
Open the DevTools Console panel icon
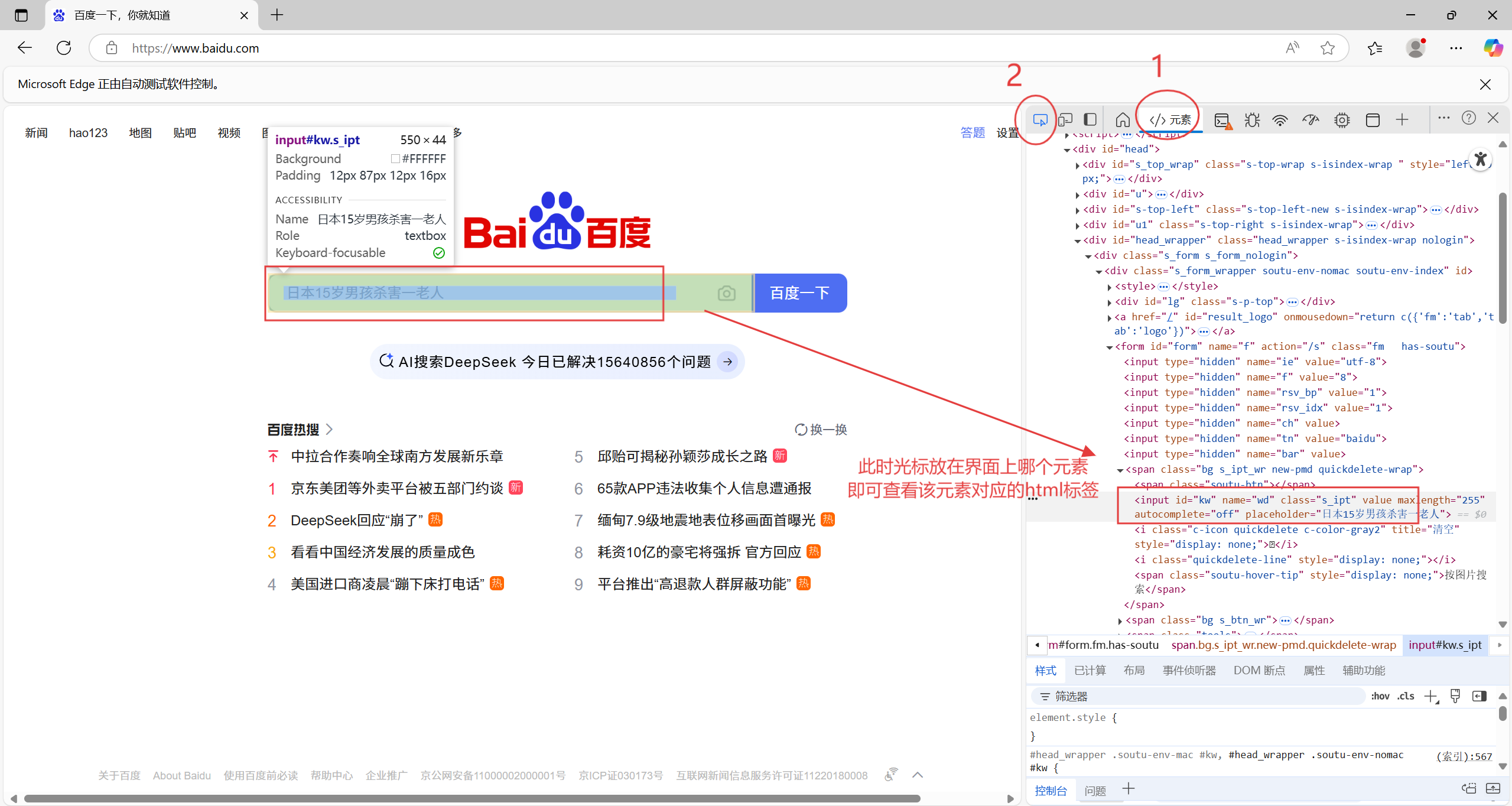click(x=1222, y=121)
